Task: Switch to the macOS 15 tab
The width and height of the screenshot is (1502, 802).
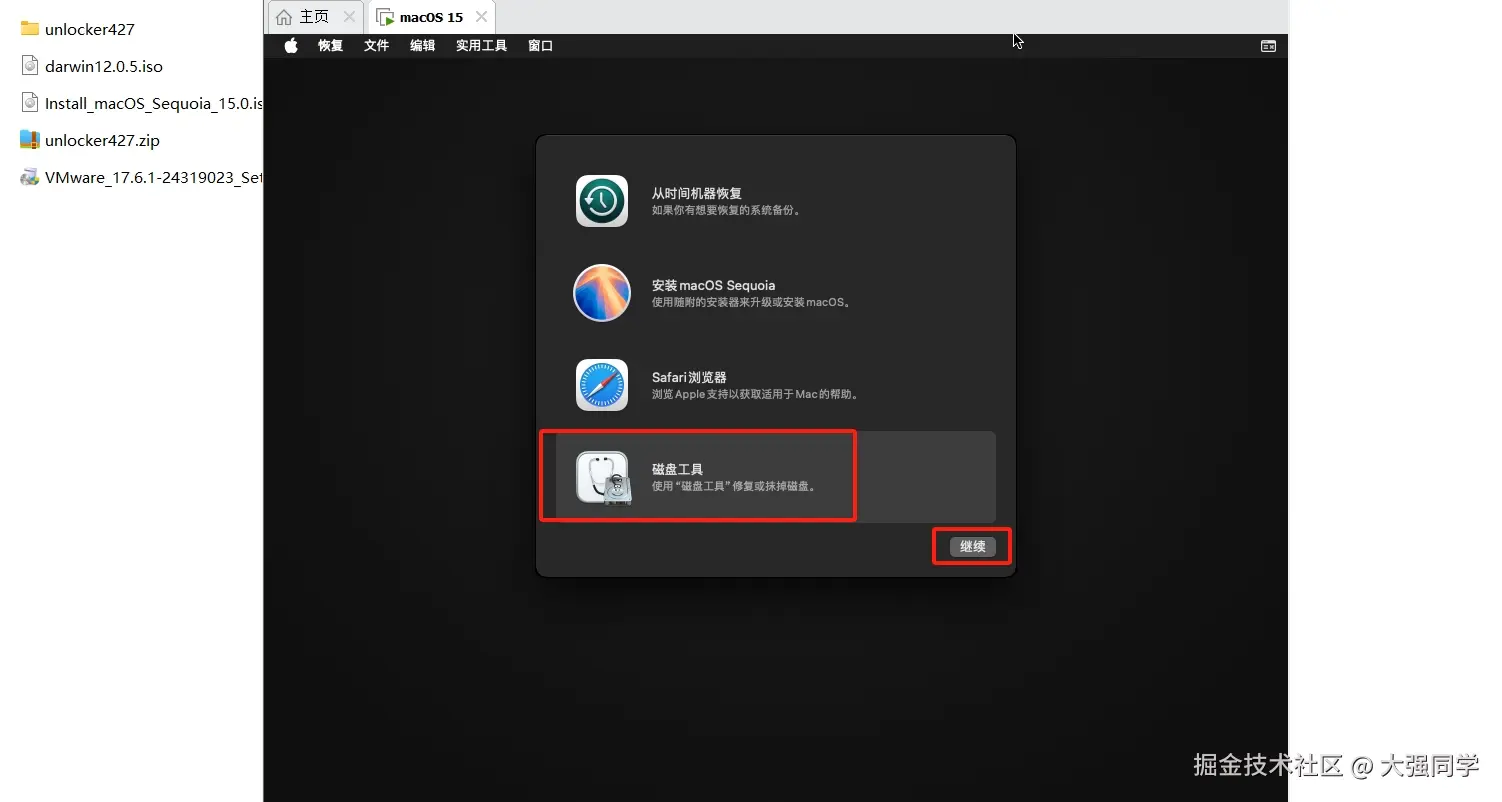Action: (x=432, y=17)
